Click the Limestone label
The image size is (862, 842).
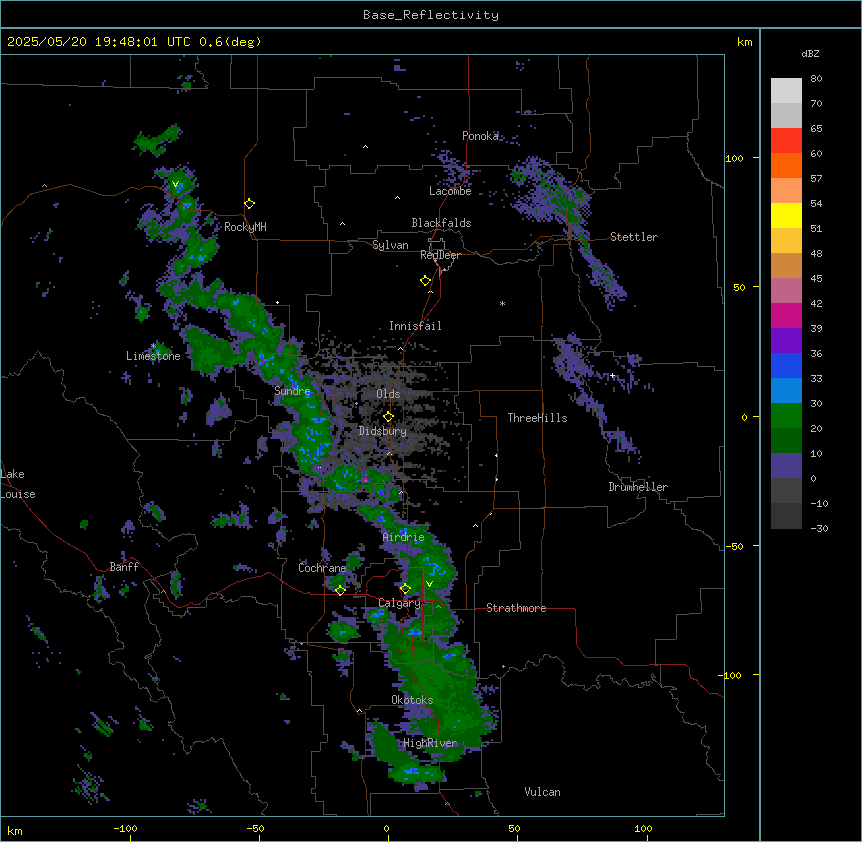pyautogui.click(x=153, y=356)
